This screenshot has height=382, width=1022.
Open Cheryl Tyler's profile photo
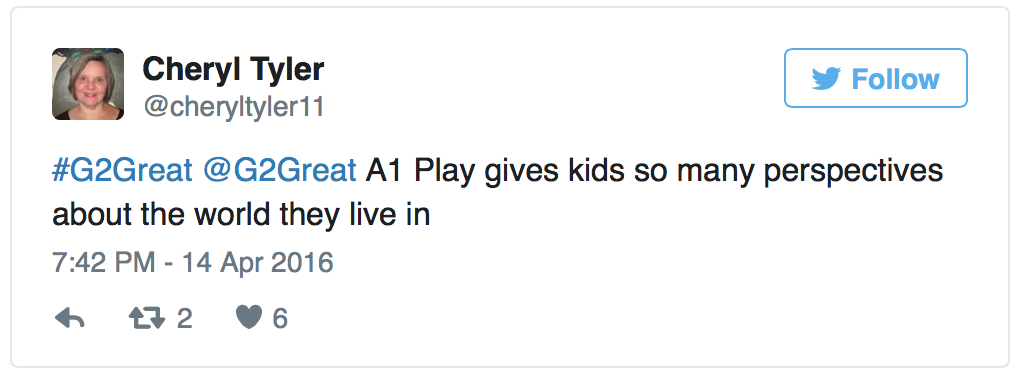click(x=88, y=84)
